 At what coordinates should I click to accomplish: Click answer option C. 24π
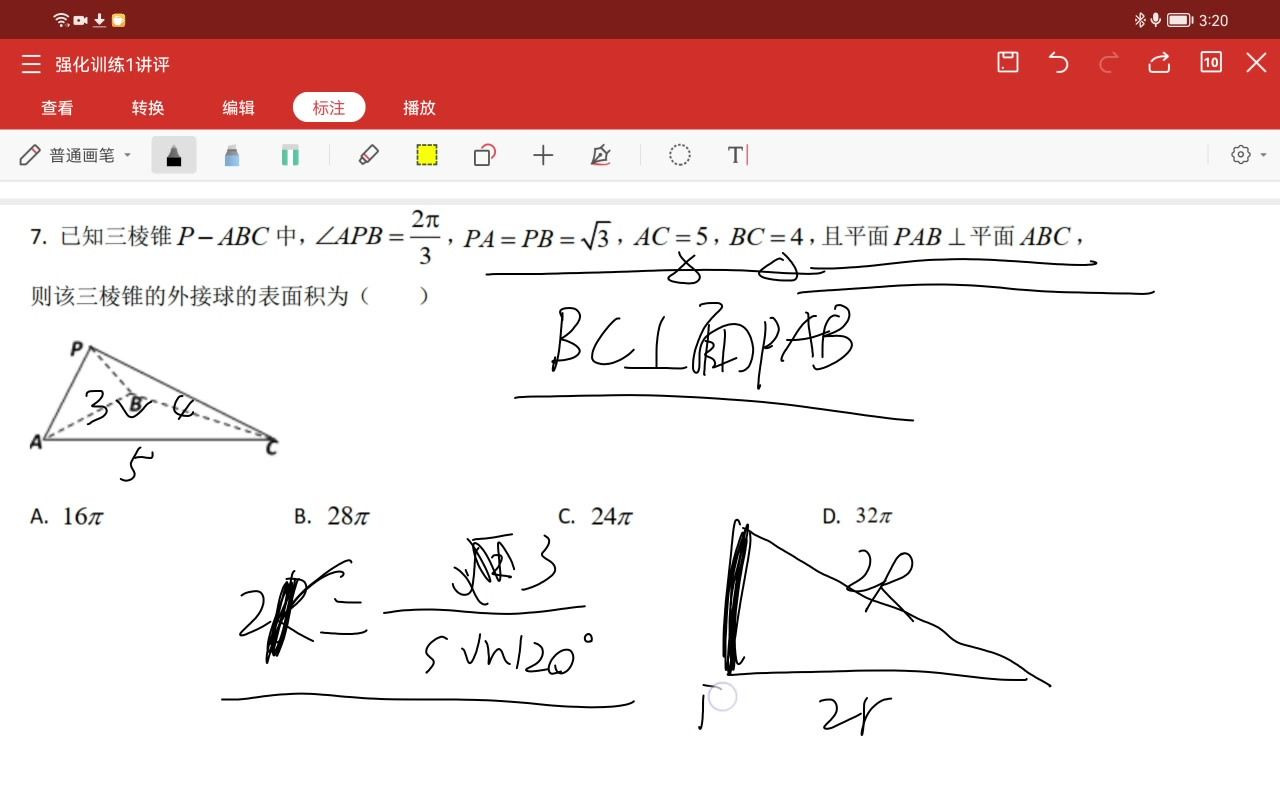[x=595, y=516]
